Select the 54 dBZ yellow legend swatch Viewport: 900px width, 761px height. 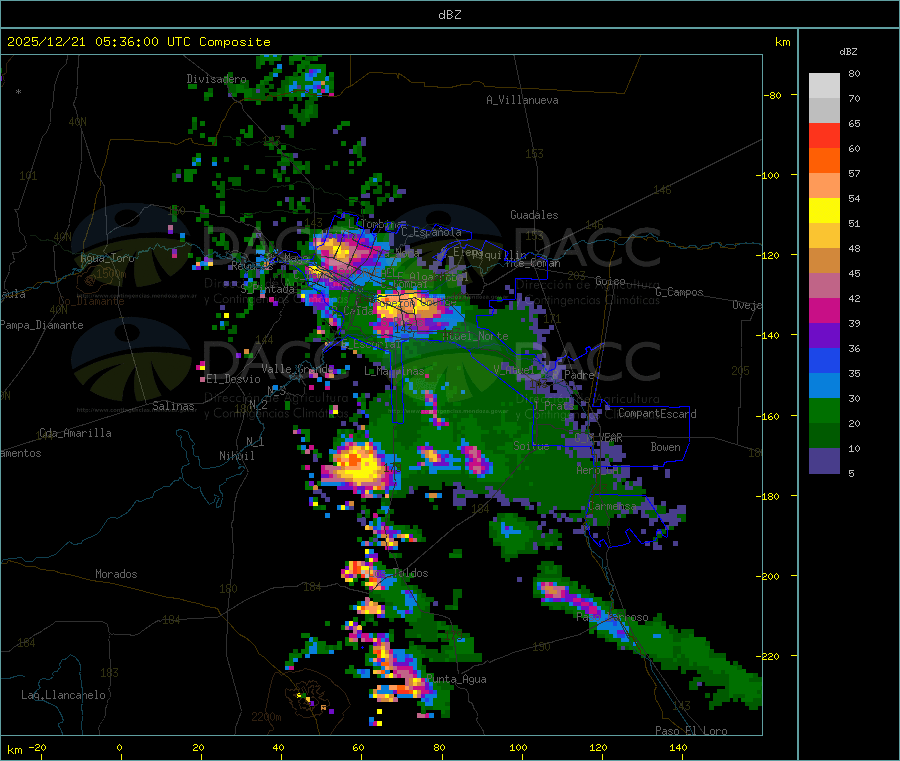[x=824, y=211]
